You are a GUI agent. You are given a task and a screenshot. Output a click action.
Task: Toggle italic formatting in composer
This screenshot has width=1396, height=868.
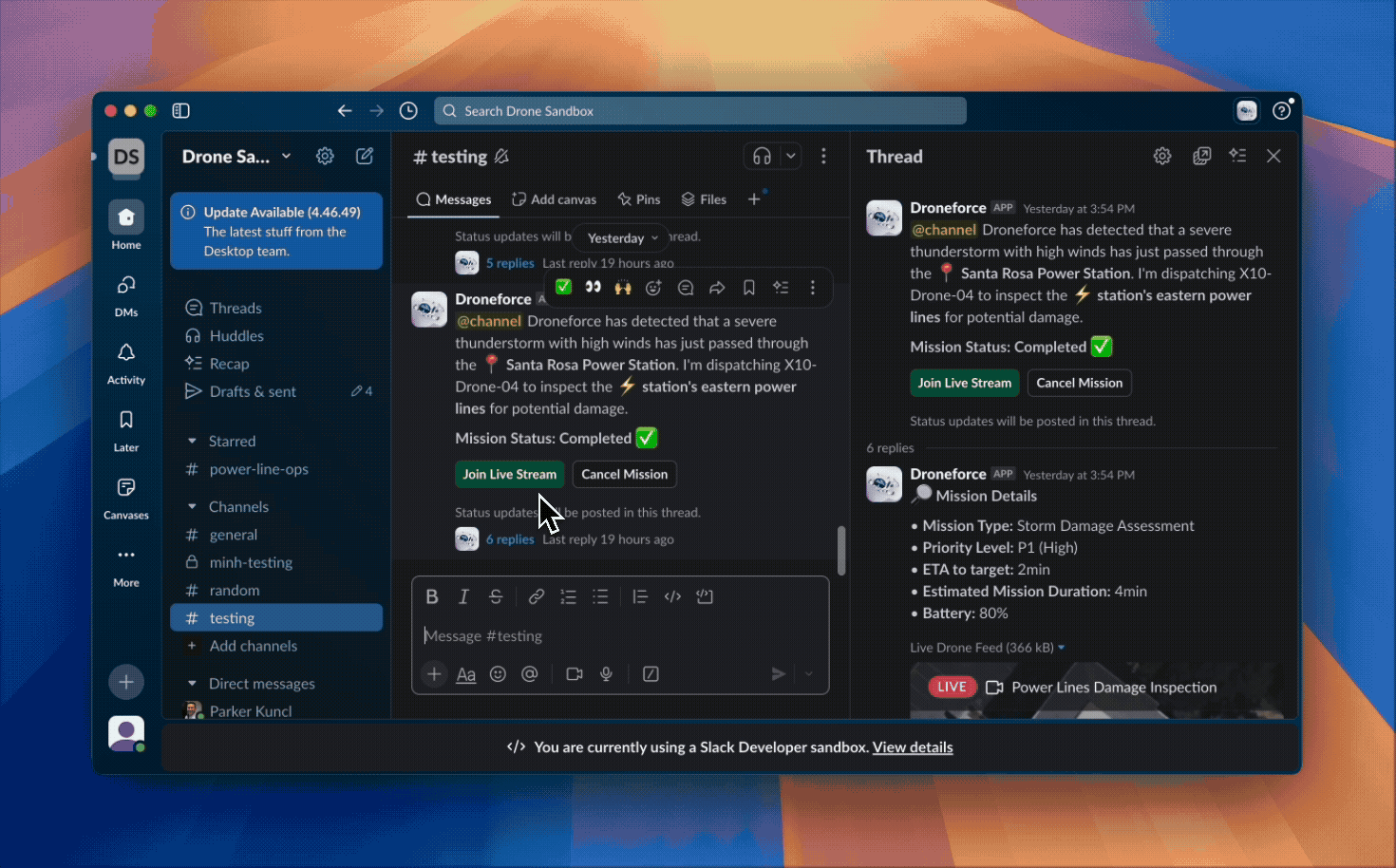pos(463,596)
